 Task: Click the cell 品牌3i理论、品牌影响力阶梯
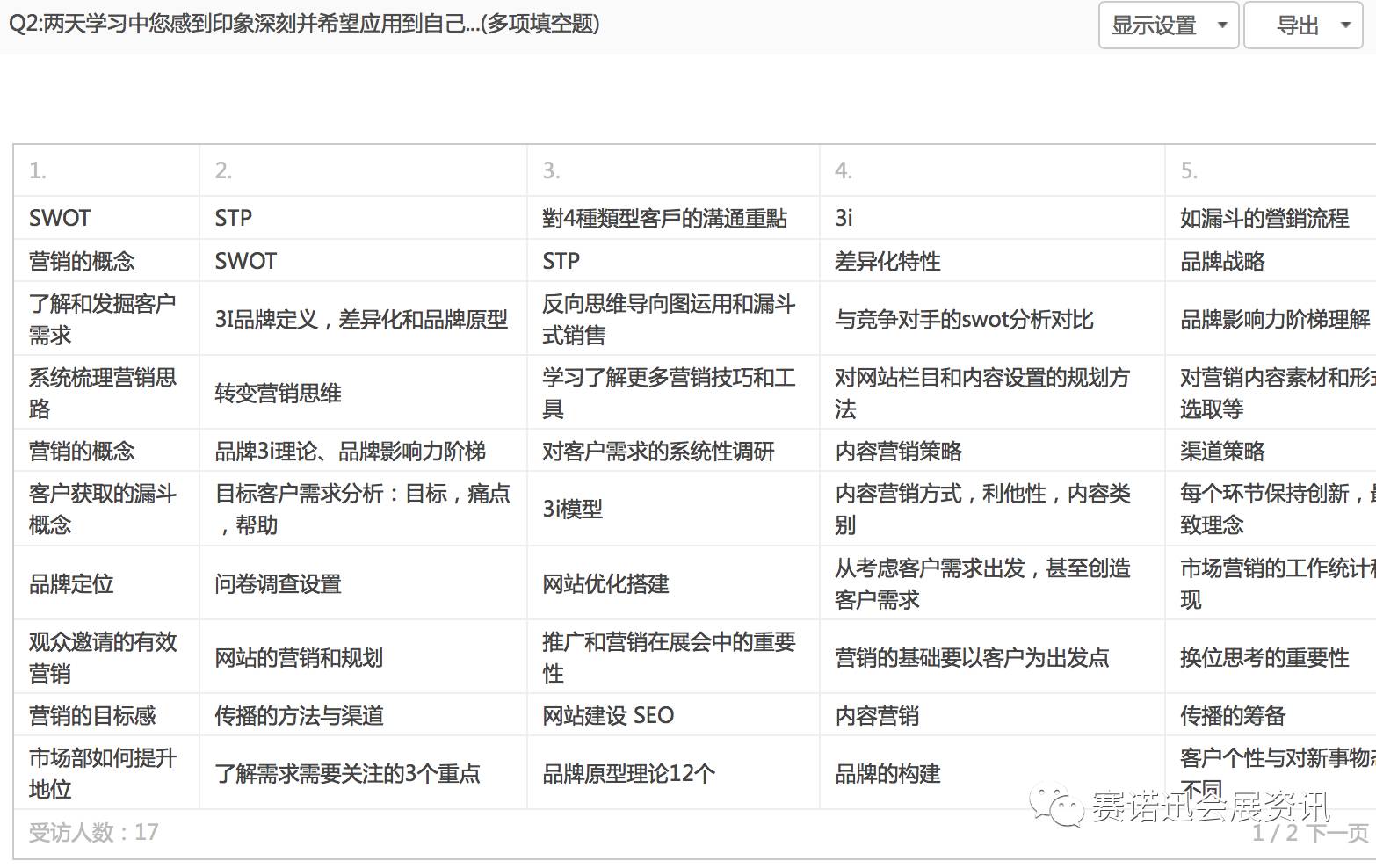(x=363, y=451)
